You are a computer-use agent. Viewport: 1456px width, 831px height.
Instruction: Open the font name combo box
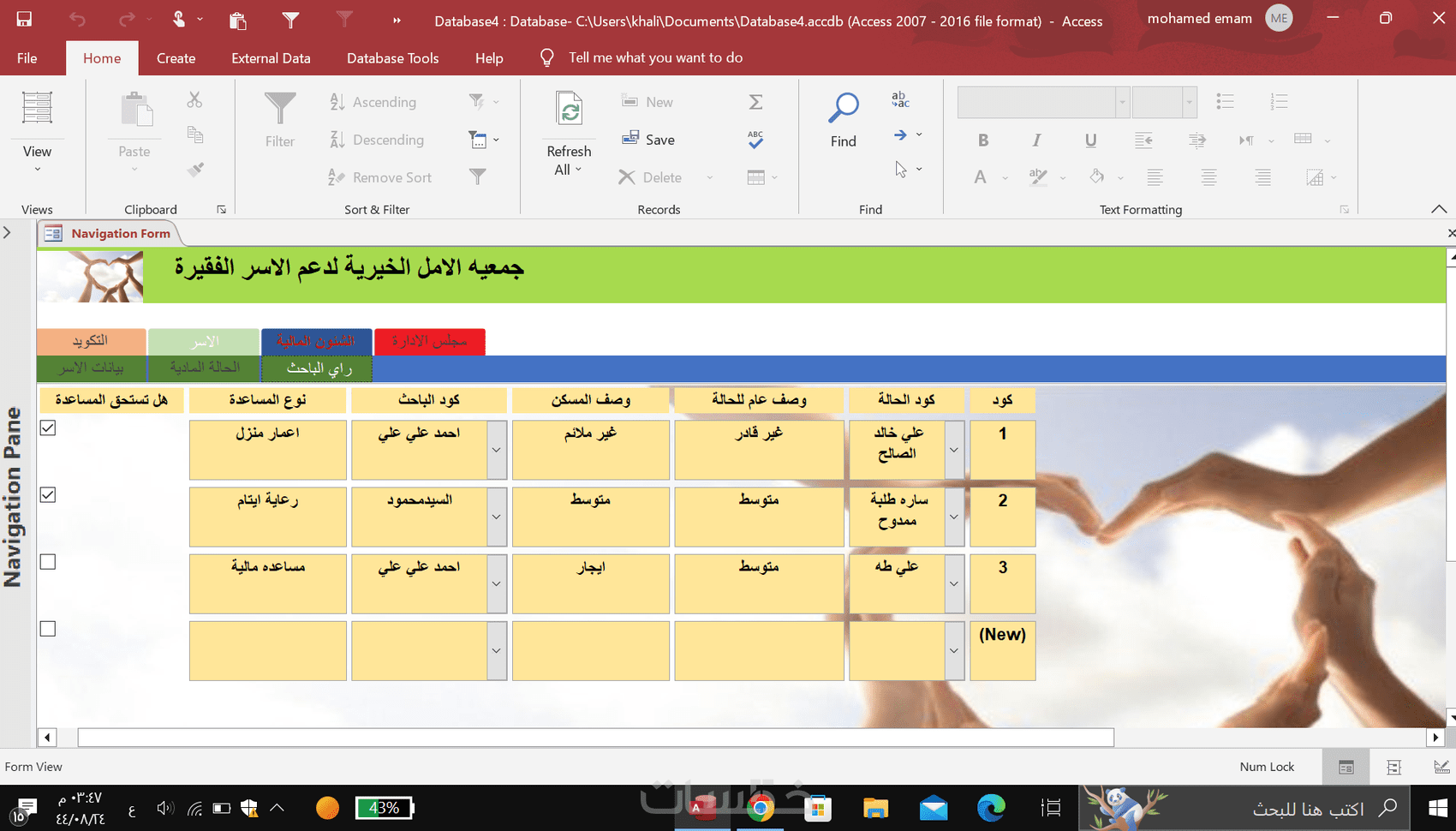point(1042,102)
